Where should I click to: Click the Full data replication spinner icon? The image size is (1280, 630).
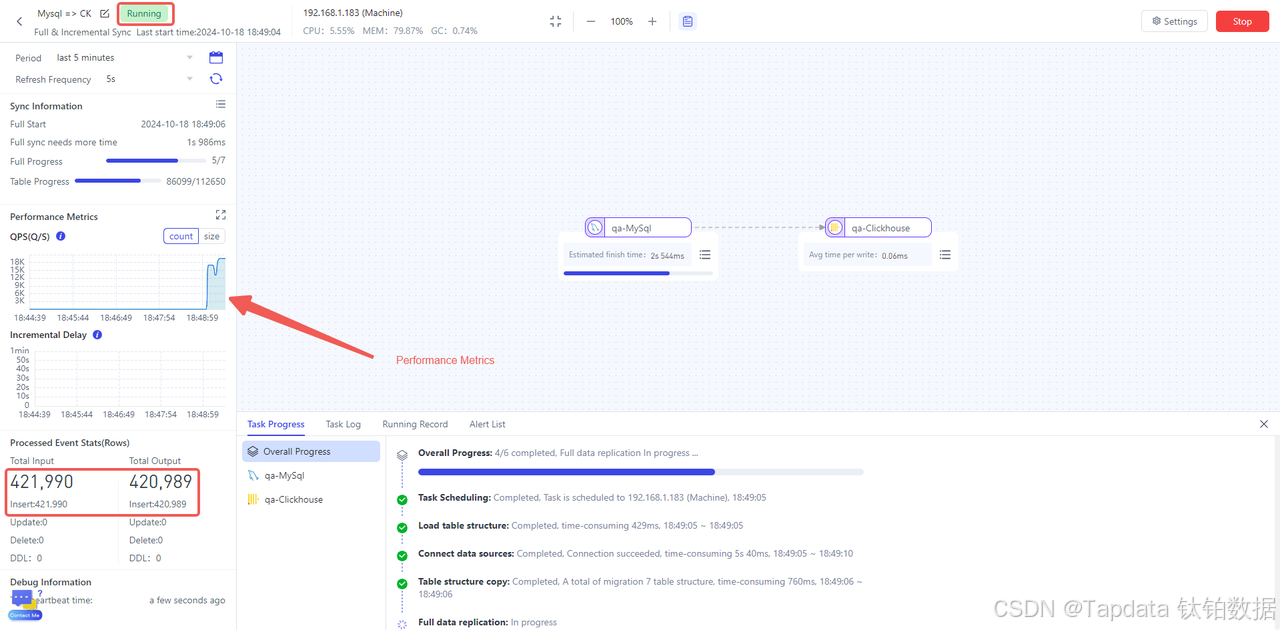point(402,623)
